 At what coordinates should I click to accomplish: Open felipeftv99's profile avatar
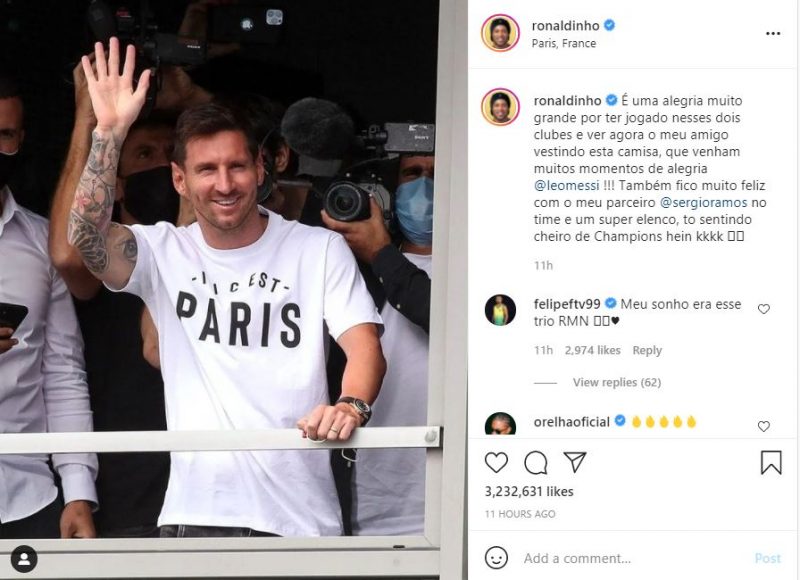coord(500,310)
